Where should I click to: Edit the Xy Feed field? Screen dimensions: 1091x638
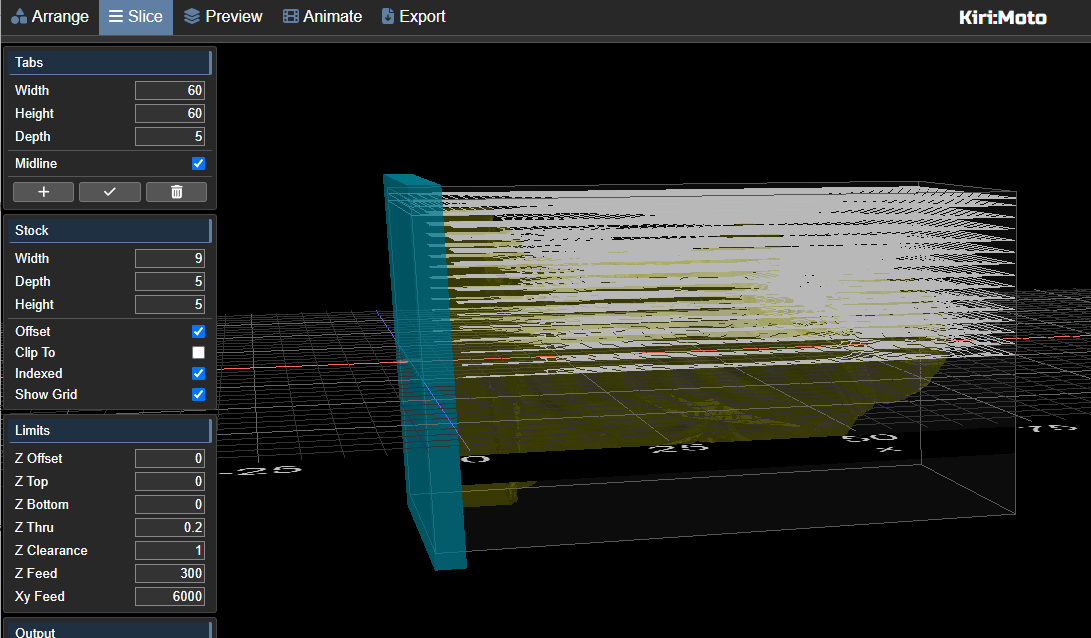point(170,596)
